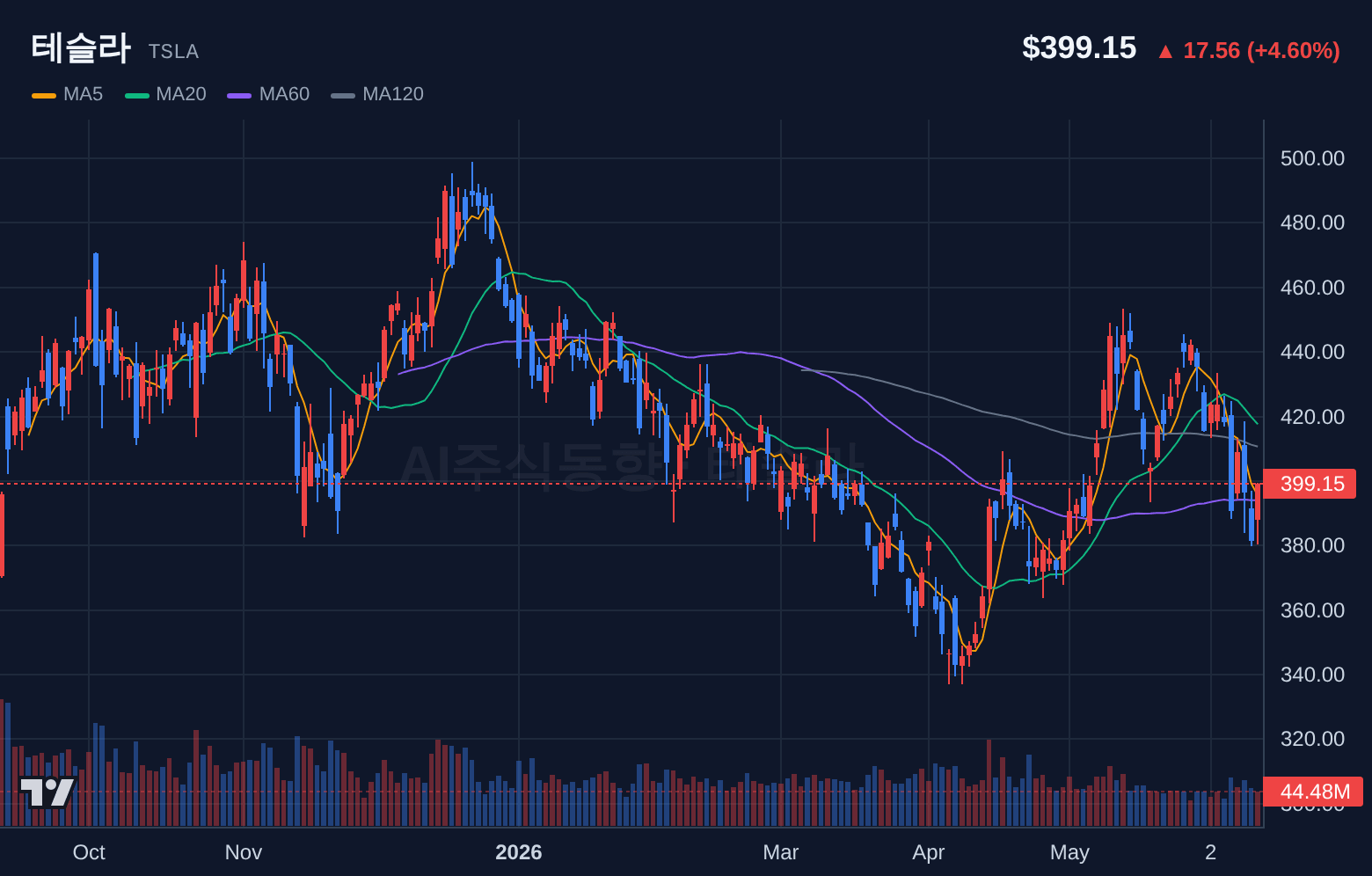Toggle the MA60 legend entry
Image resolution: width=1372 pixels, height=876 pixels.
point(268,94)
